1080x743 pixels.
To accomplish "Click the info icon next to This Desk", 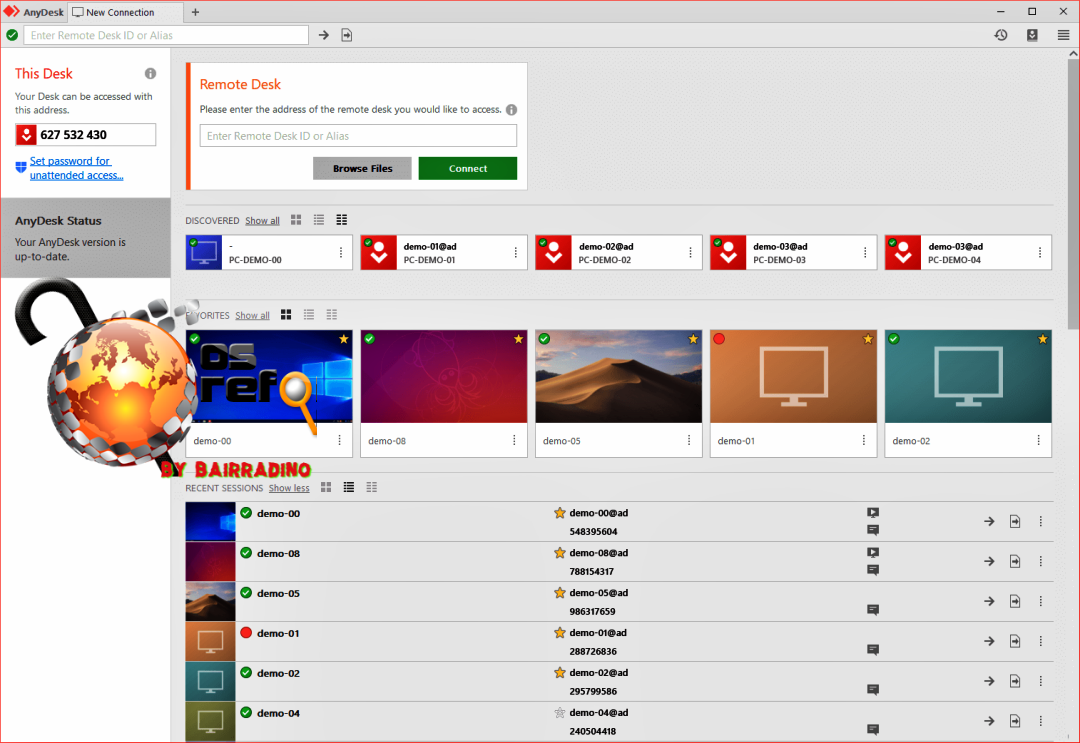I will coord(150,73).
